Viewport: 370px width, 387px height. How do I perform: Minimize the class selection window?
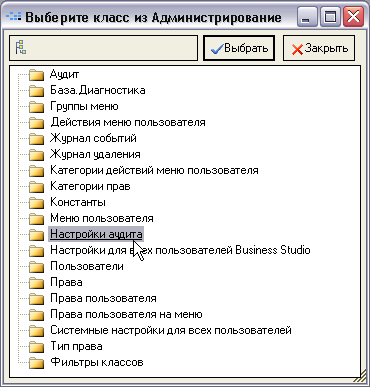307,17
